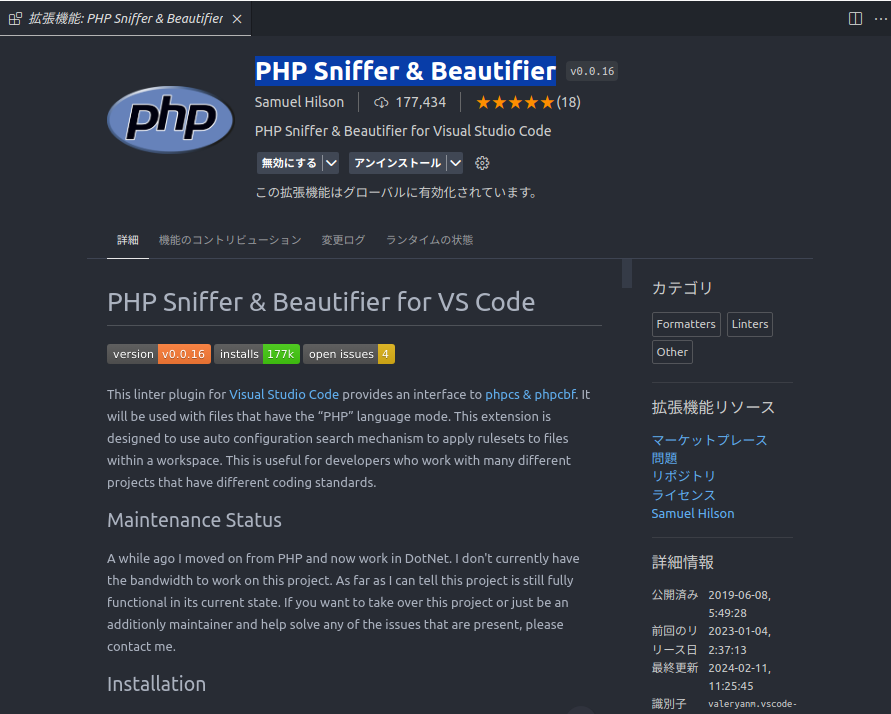Click the installs 177k shield badge
The height and width of the screenshot is (714, 891).
tap(257, 354)
